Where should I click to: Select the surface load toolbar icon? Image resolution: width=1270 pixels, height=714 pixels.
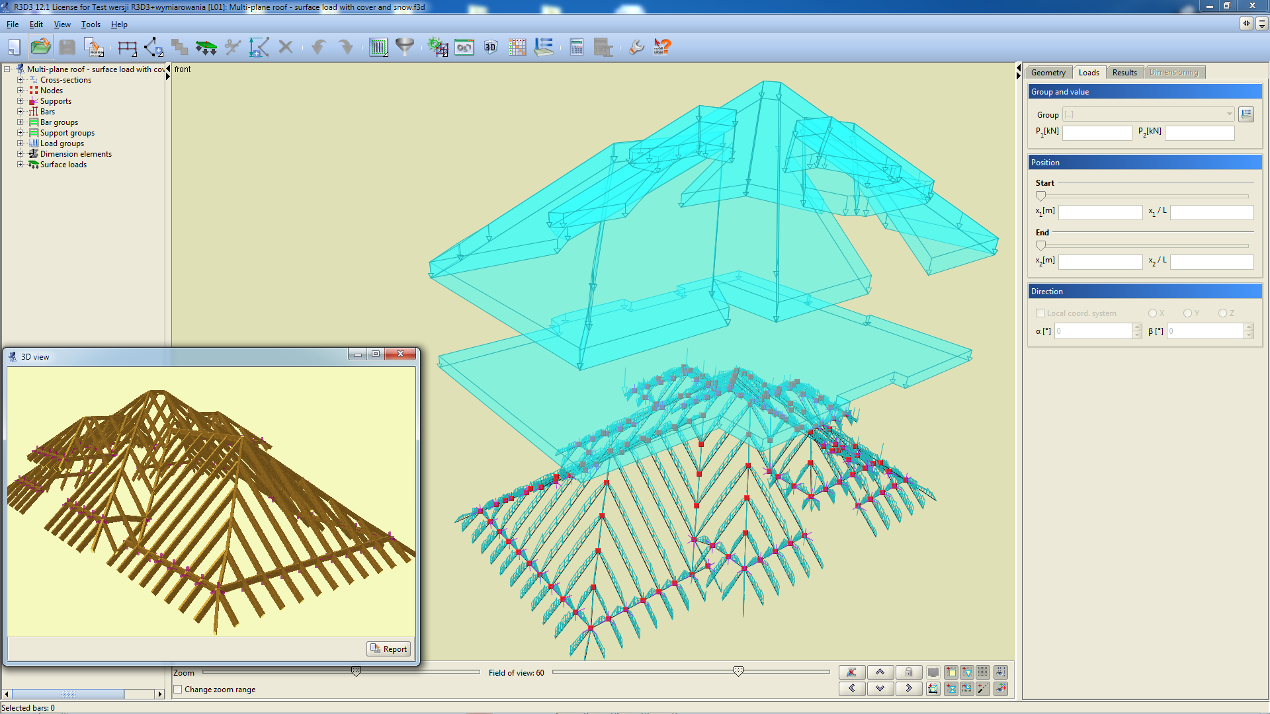(206, 47)
